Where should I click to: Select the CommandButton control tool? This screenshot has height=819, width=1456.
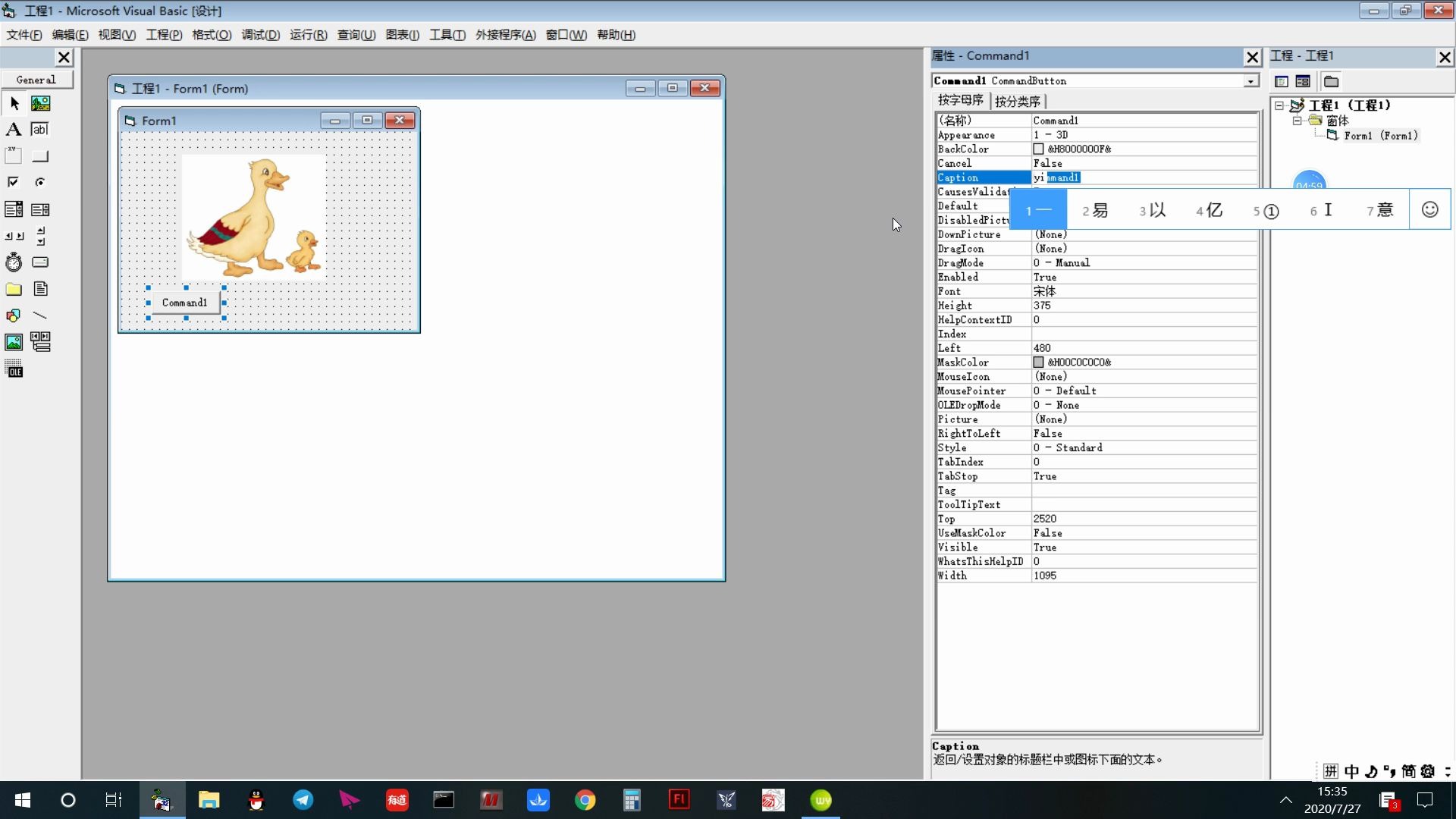(x=40, y=156)
